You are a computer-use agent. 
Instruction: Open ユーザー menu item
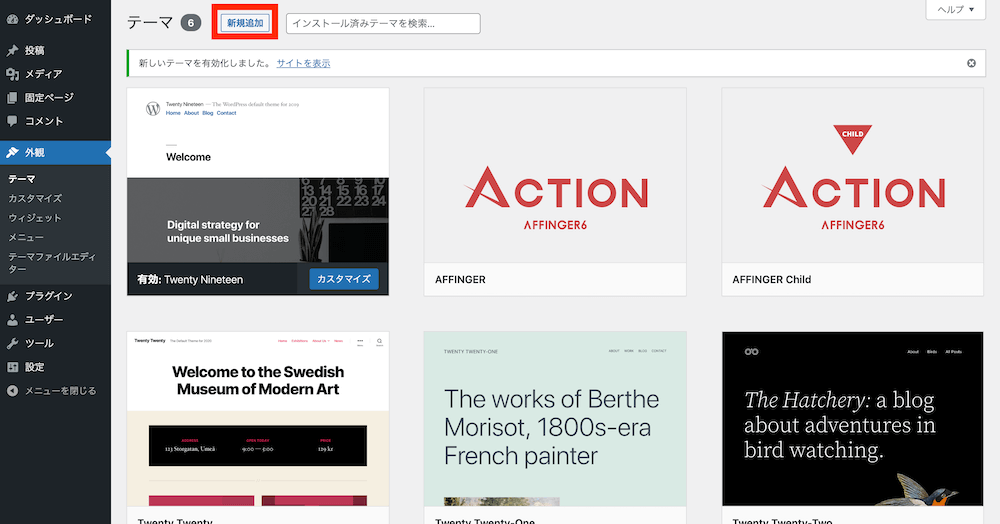click(x=55, y=319)
